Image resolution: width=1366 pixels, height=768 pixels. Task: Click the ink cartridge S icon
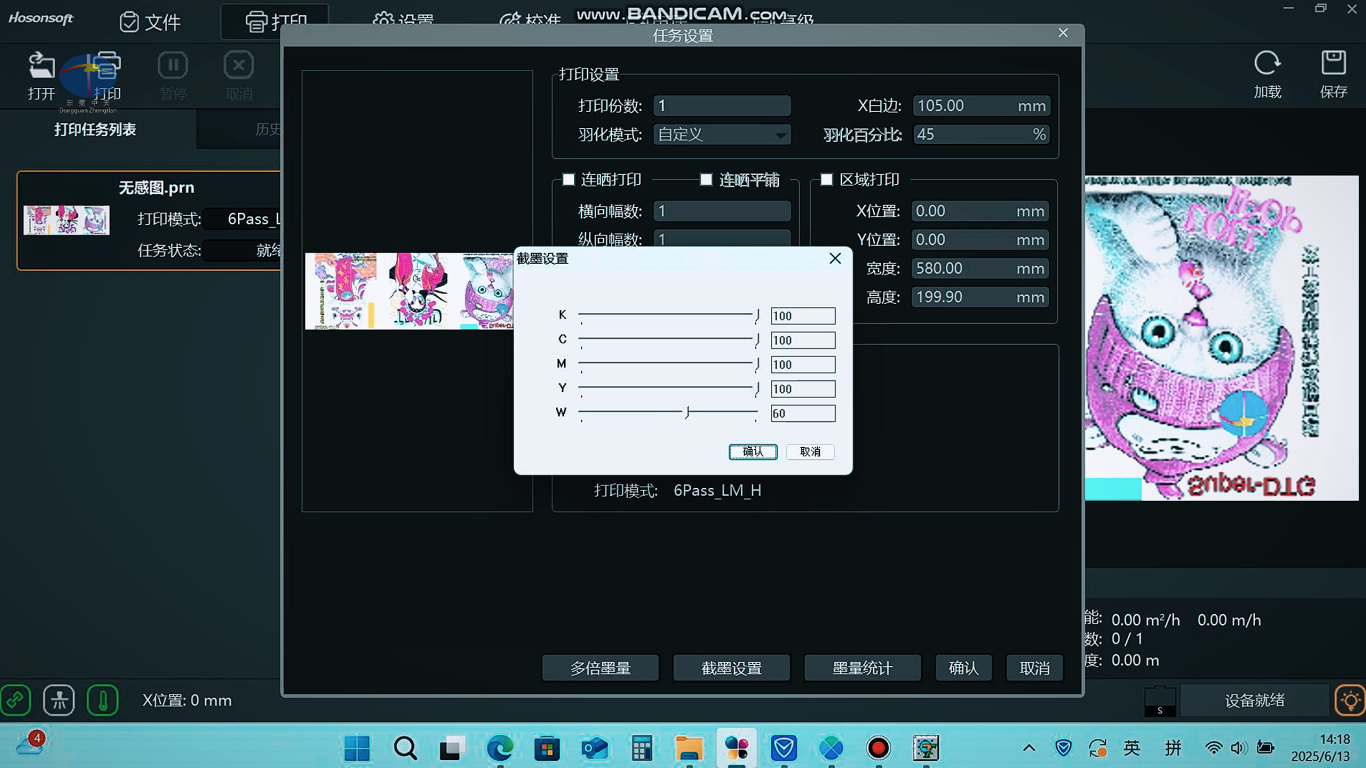pyautogui.click(x=1160, y=701)
